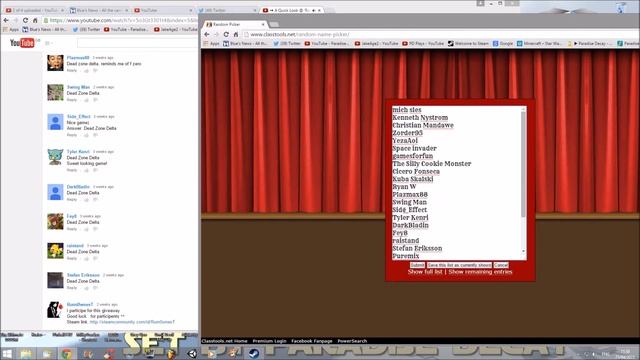Close the Random Picker tab
Image resolution: width=640 pixels, height=360 pixels.
(x=263, y=24)
